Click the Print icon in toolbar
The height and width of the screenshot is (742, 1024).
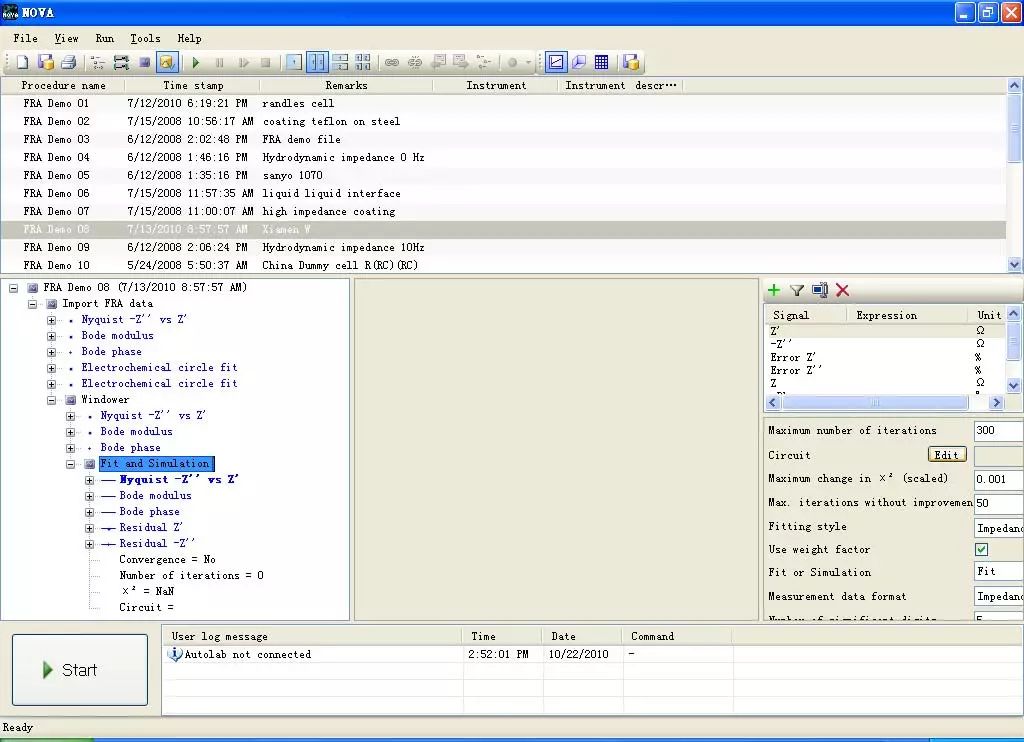pos(69,62)
